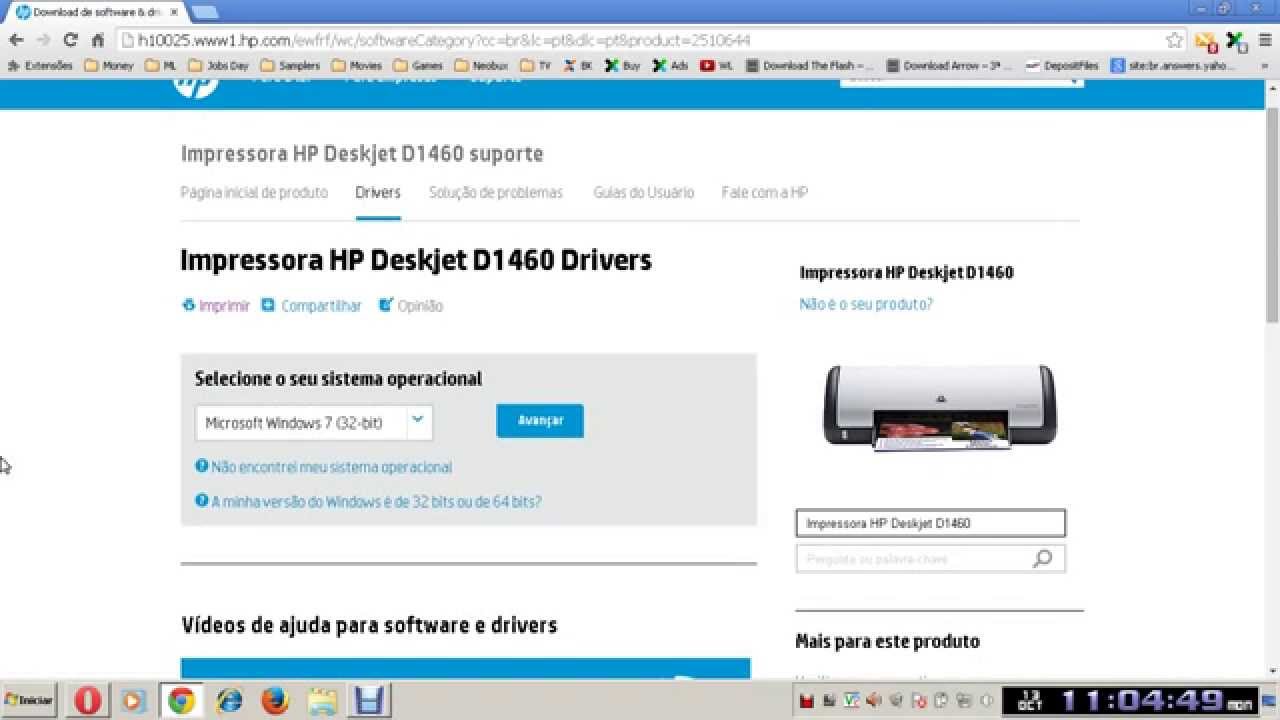Open the Guias do Usuário tab

[643, 192]
